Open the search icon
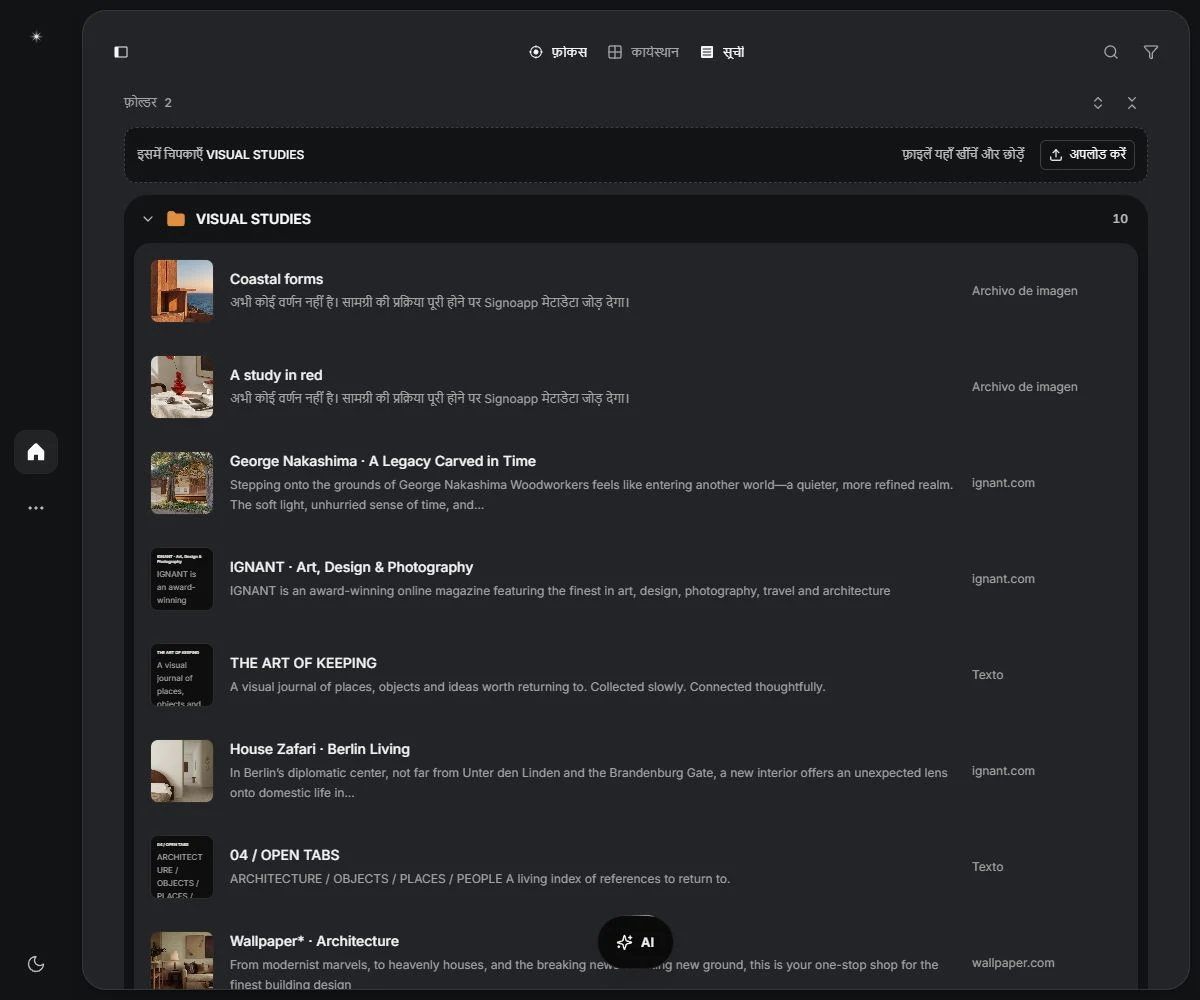The height and width of the screenshot is (1000, 1200). click(x=1111, y=52)
